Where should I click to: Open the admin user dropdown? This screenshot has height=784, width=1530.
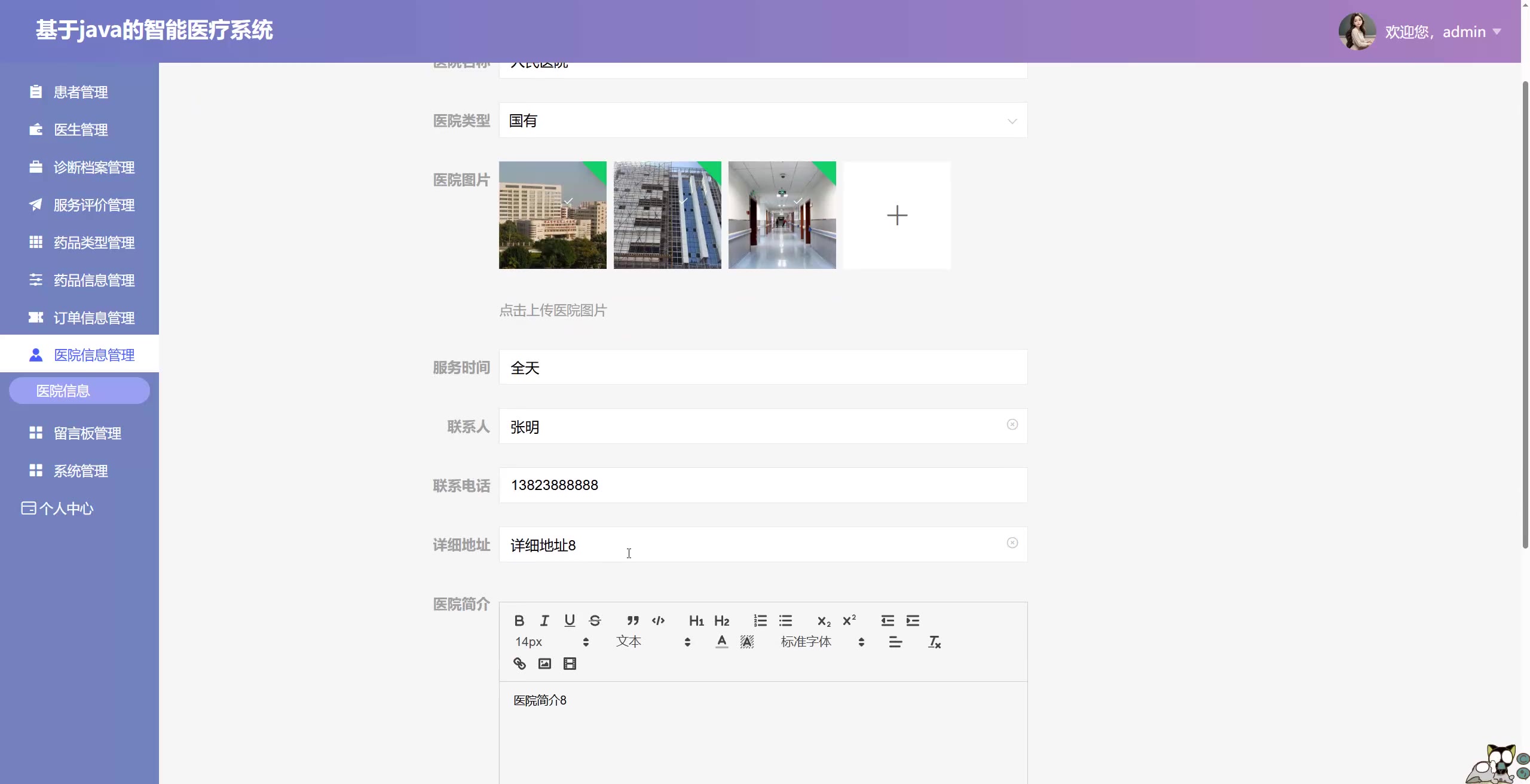pyautogui.click(x=1442, y=32)
